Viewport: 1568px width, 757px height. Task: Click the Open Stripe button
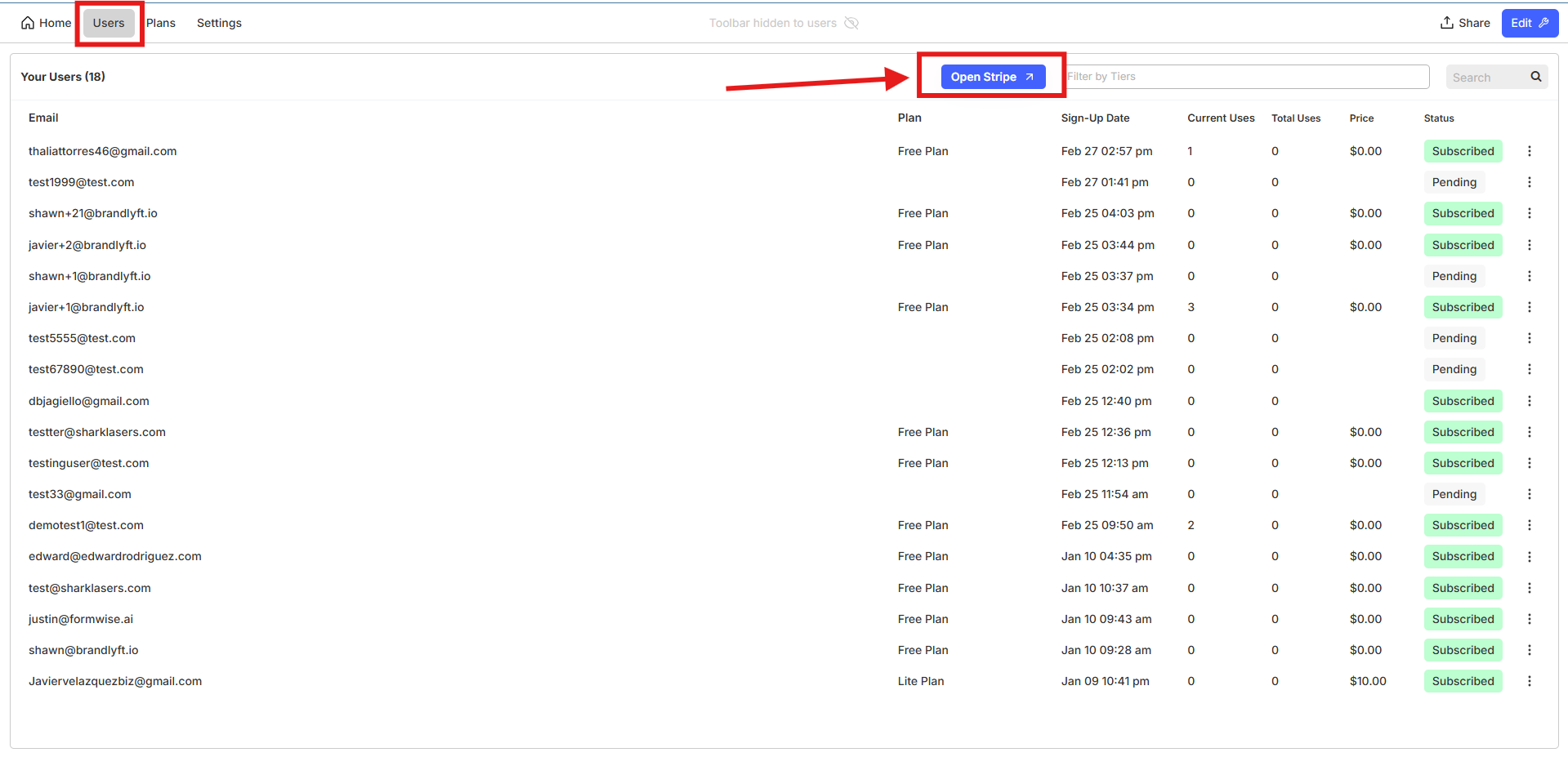point(992,77)
